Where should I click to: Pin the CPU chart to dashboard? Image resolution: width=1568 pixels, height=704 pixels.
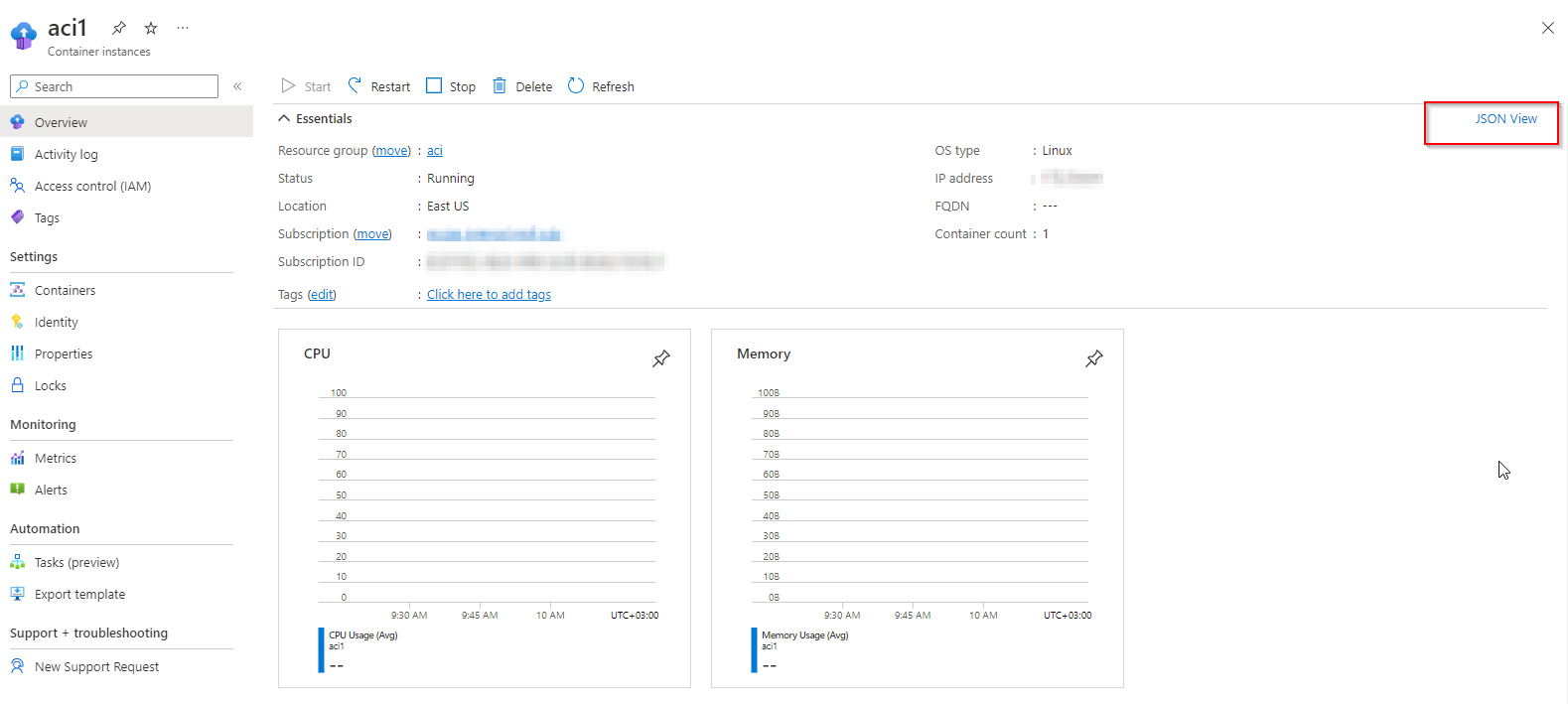coord(661,358)
